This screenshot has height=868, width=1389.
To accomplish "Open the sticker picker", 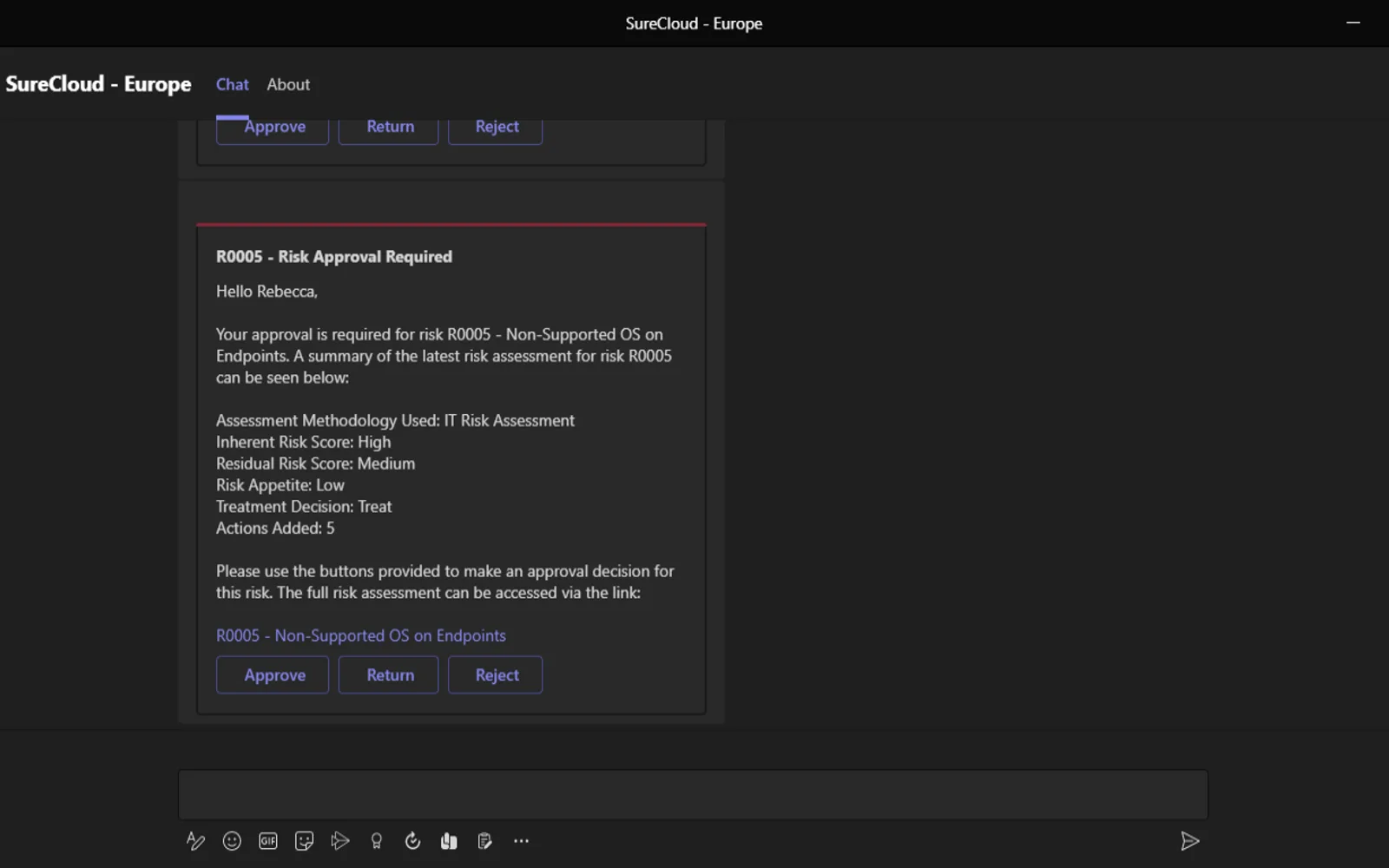I will point(304,841).
